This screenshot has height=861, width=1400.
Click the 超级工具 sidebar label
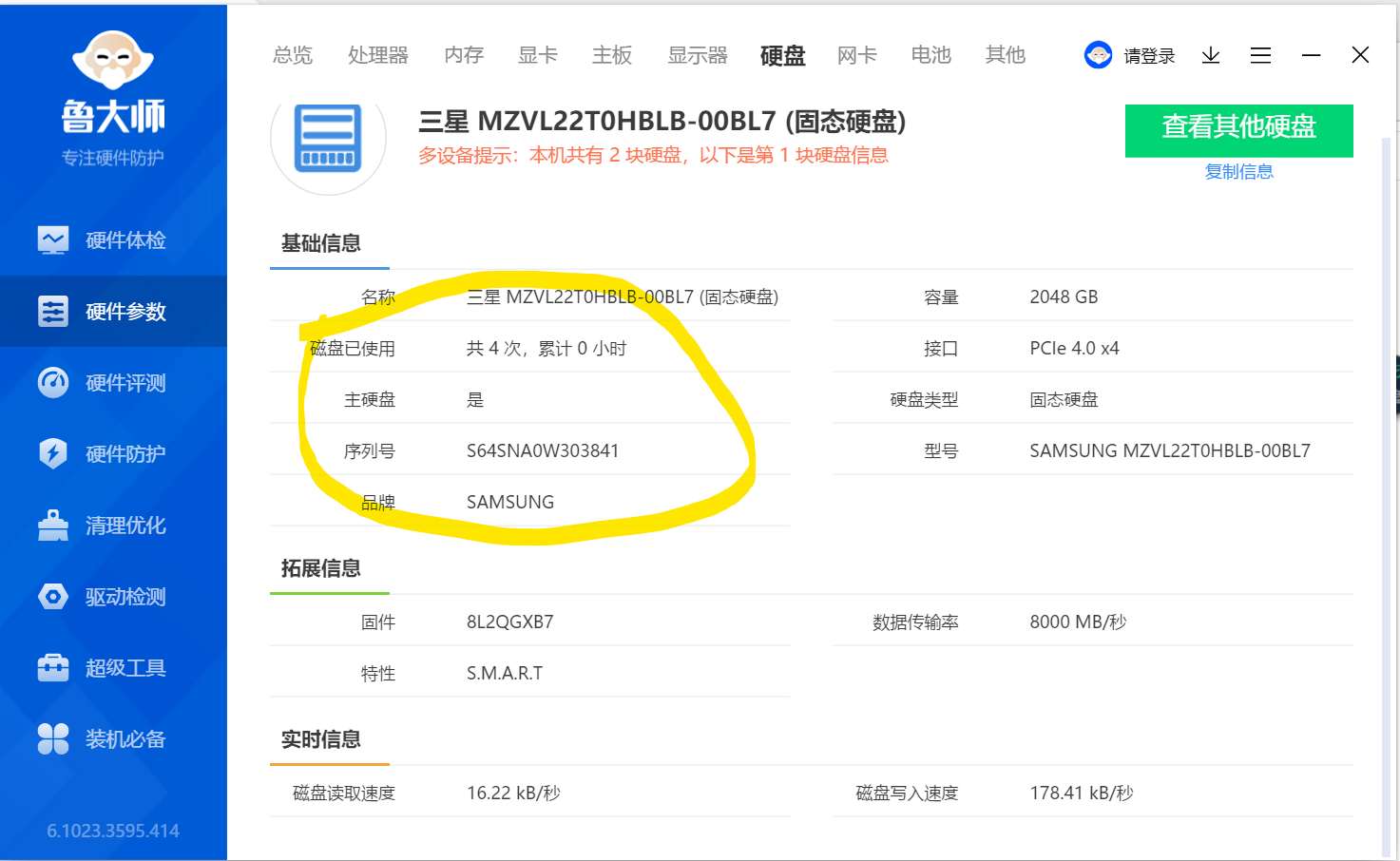click(125, 667)
